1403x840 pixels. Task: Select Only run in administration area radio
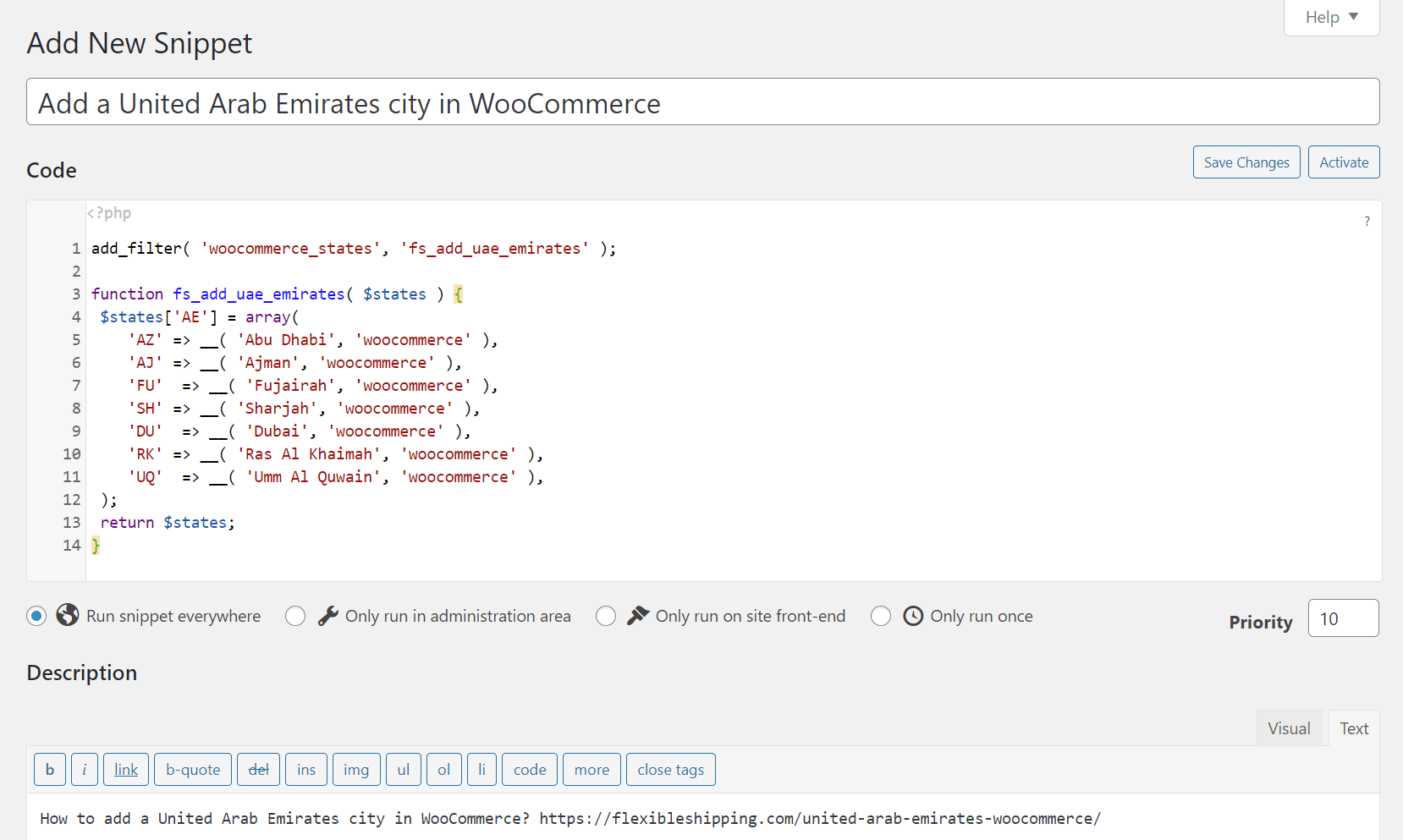295,616
